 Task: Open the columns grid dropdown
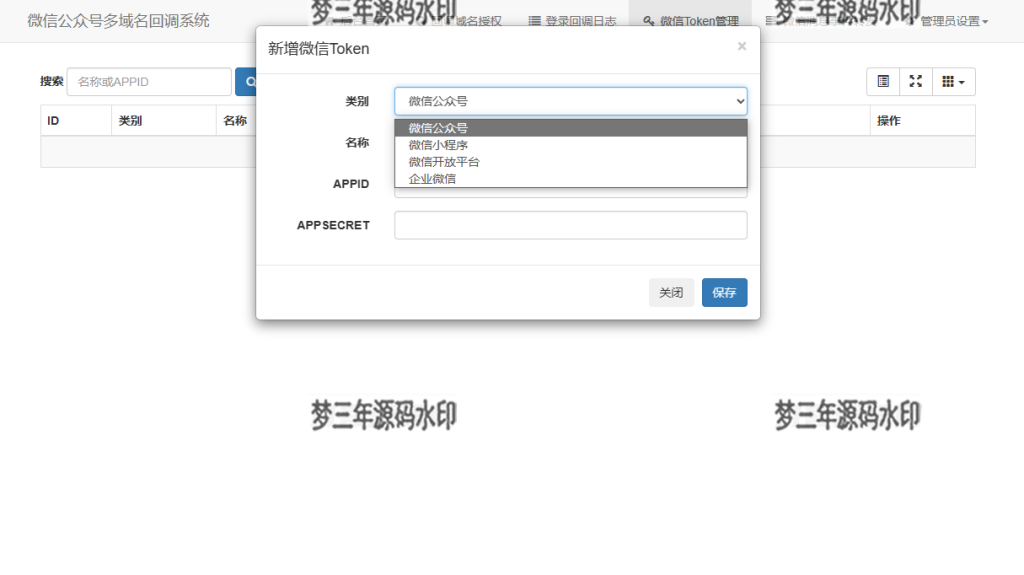[953, 82]
